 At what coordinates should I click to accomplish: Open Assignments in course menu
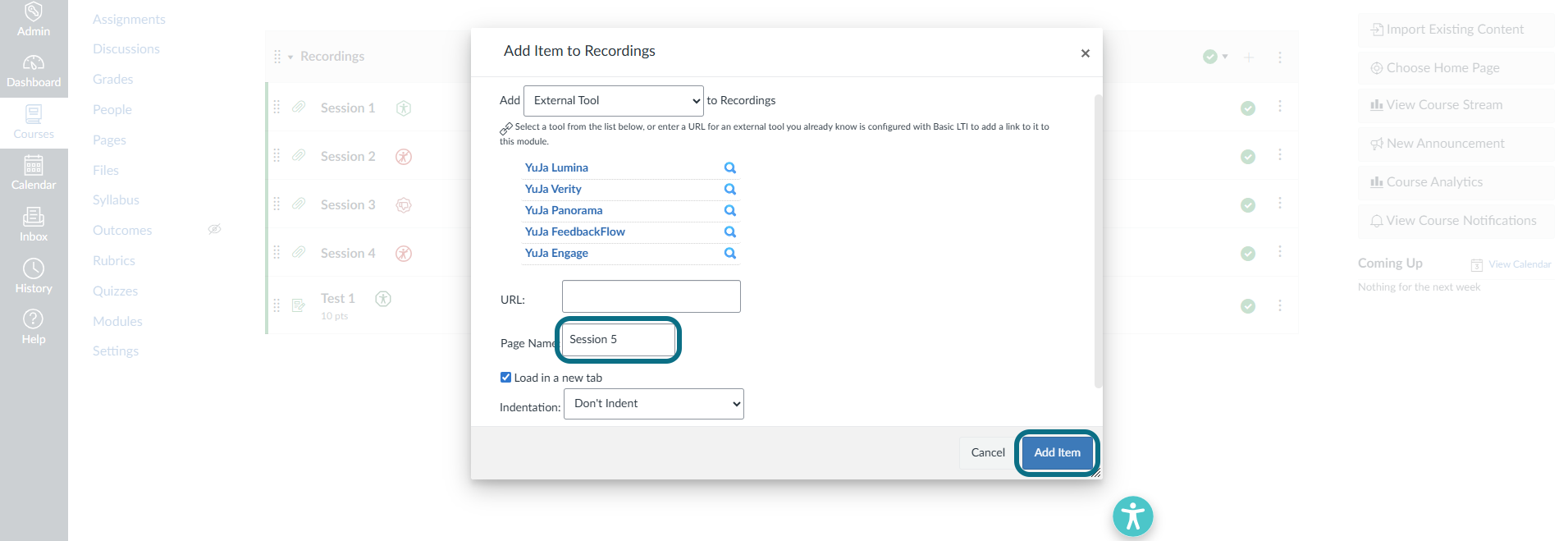pyautogui.click(x=129, y=19)
